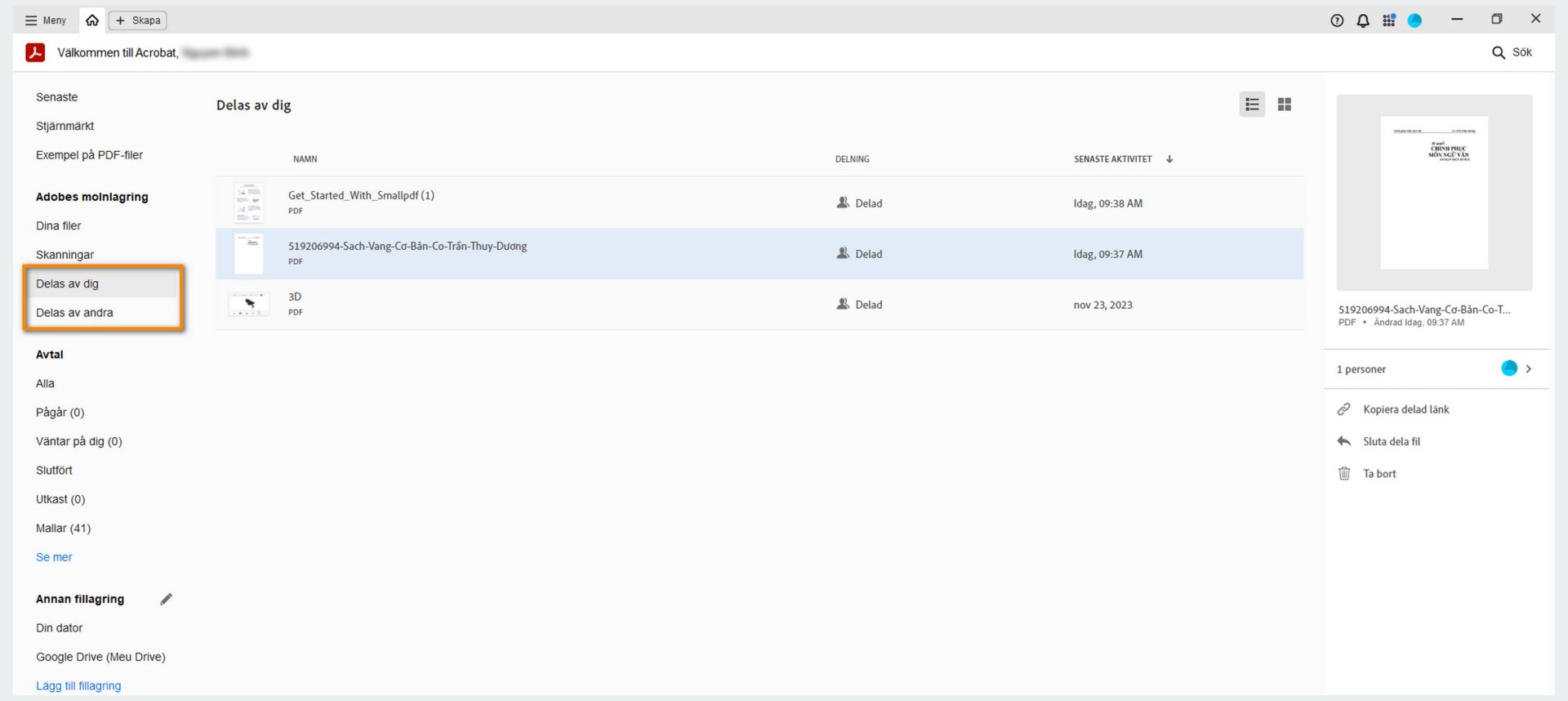Image resolution: width=1568 pixels, height=701 pixels.
Task: Open the help question mark icon
Action: (1337, 20)
